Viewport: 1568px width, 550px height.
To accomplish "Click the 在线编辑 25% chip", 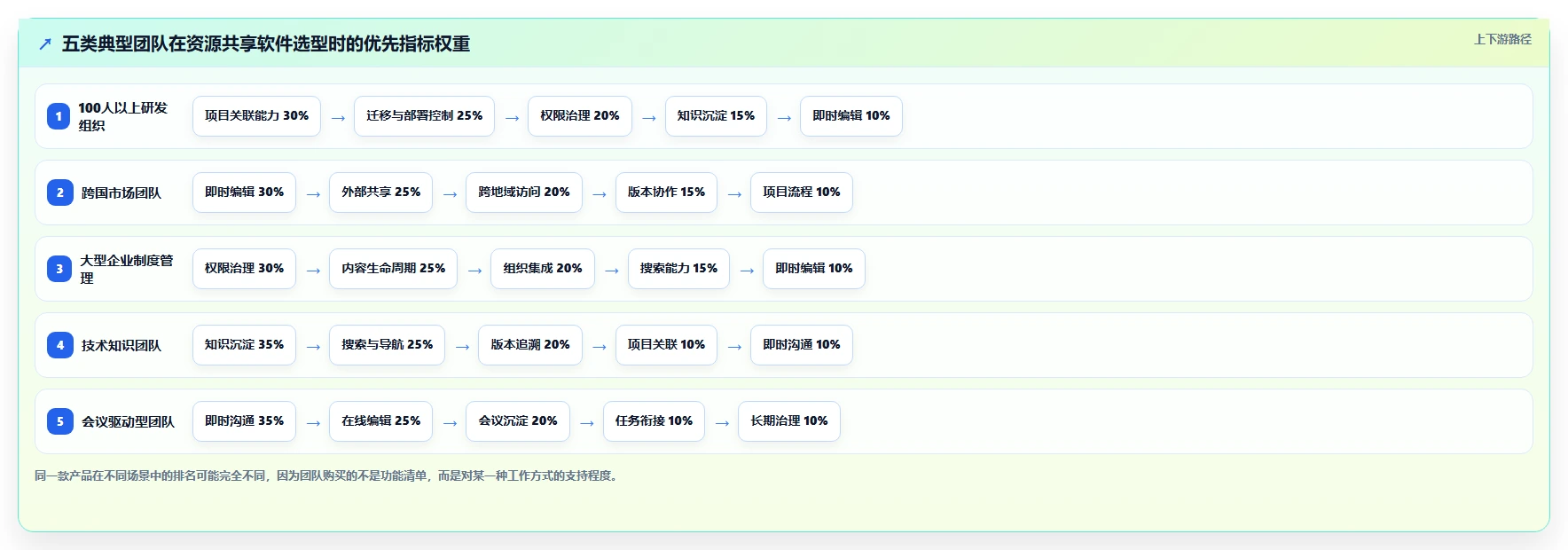I will (380, 421).
